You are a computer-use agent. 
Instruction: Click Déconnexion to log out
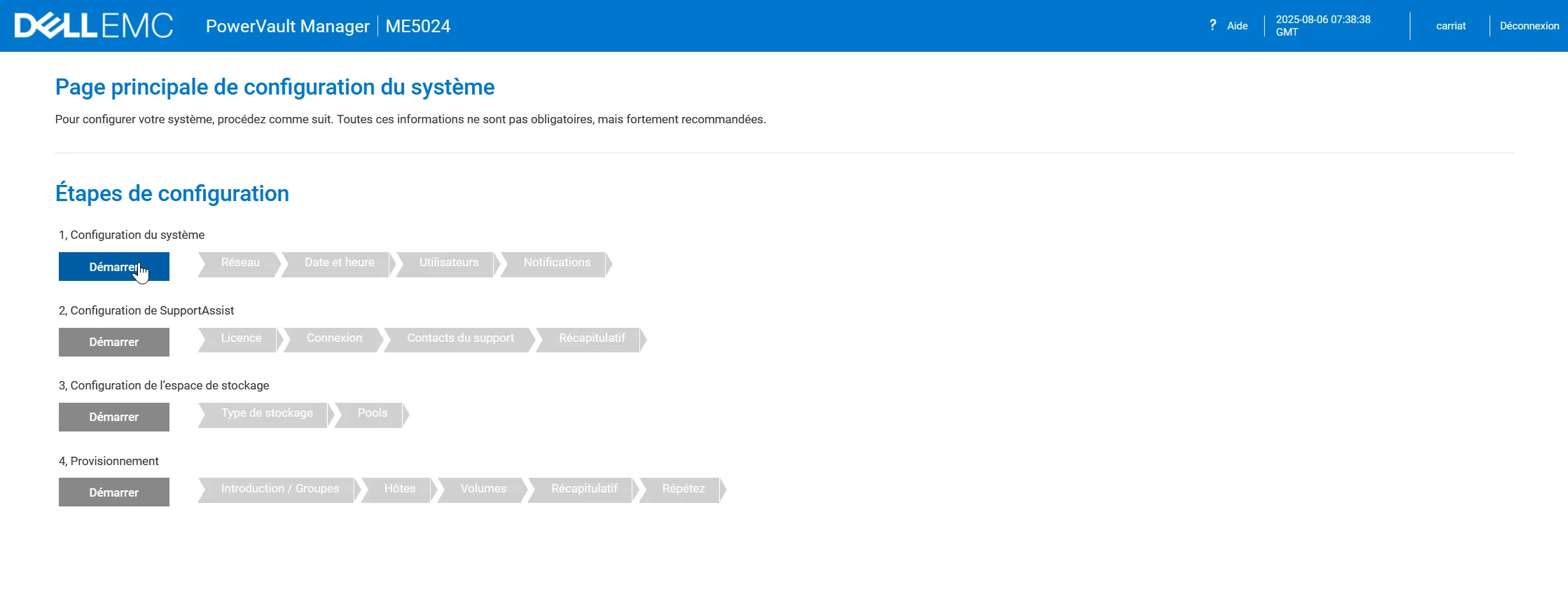click(1529, 26)
